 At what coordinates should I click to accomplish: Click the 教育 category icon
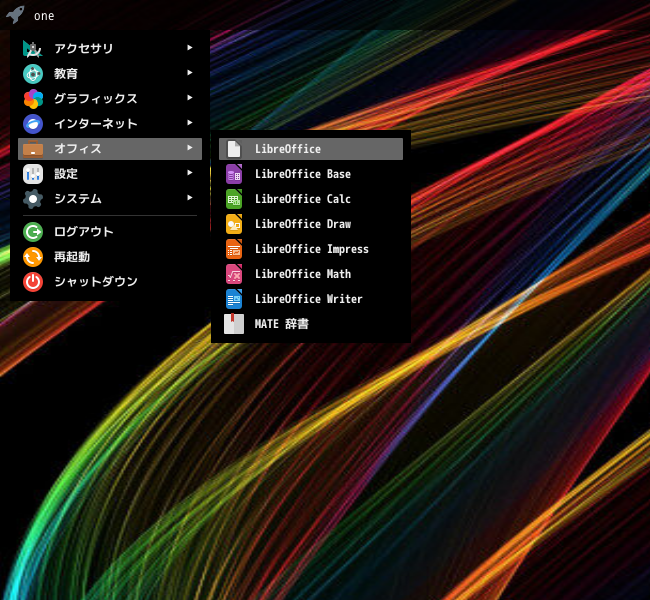(33, 74)
